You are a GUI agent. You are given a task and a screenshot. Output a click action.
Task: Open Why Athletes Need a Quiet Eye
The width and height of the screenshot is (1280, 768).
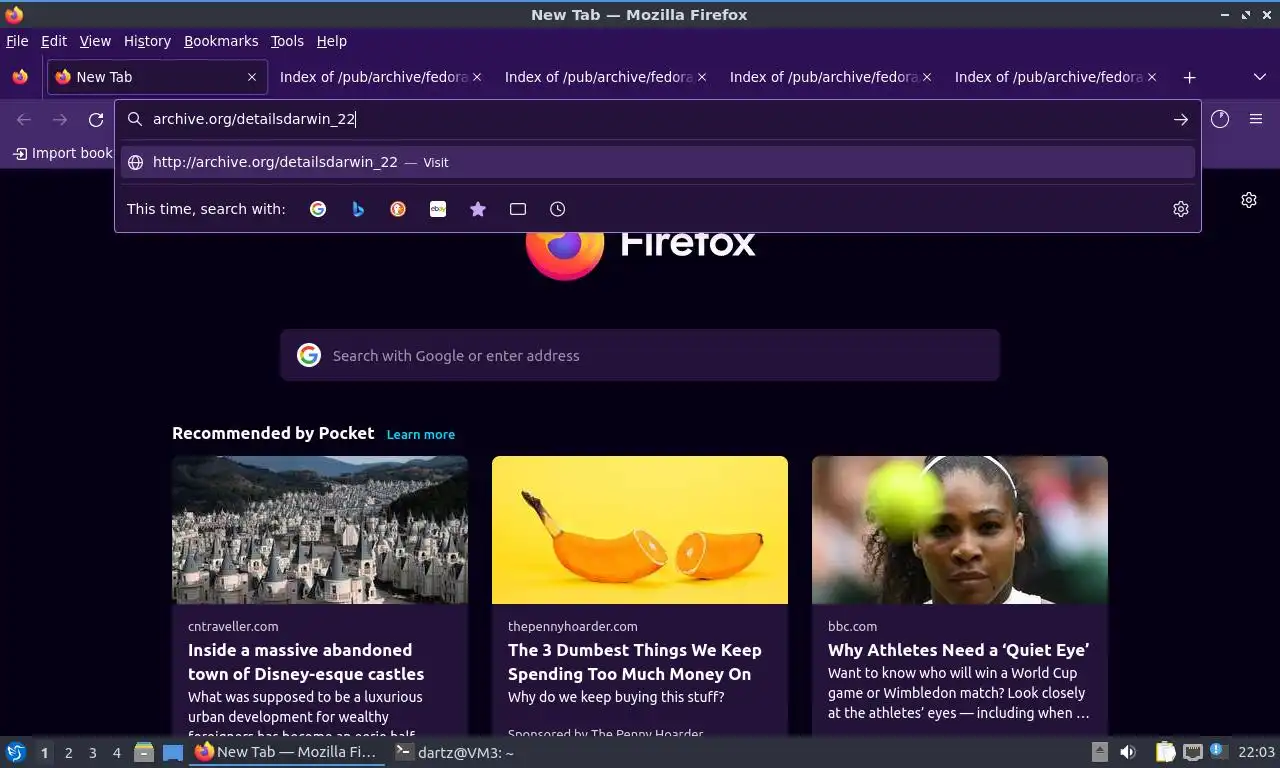pyautogui.click(x=958, y=650)
